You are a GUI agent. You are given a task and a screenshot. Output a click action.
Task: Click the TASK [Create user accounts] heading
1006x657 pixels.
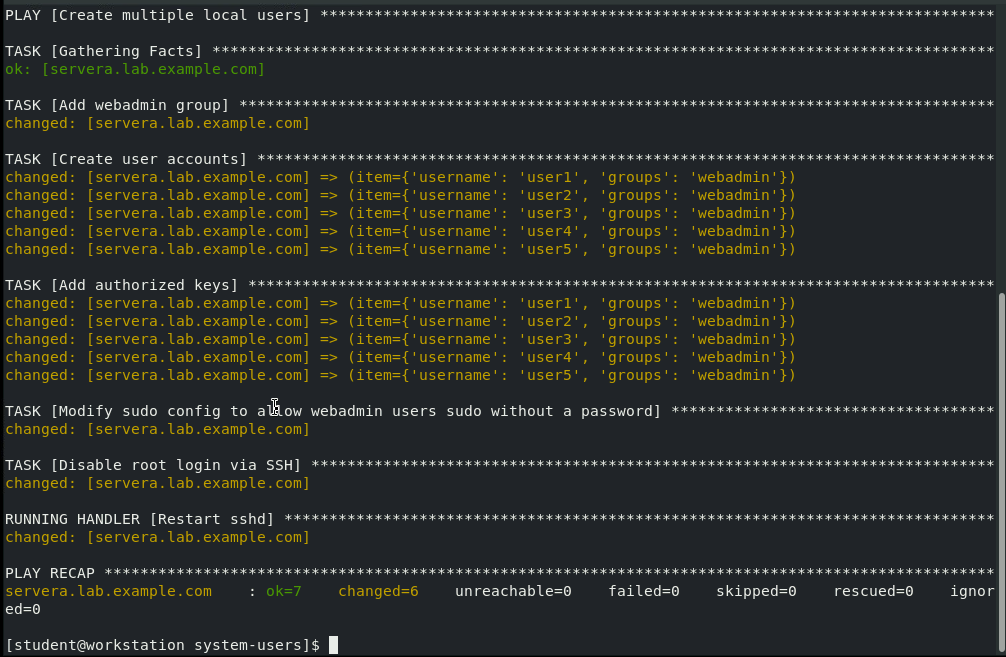[x=126, y=159]
